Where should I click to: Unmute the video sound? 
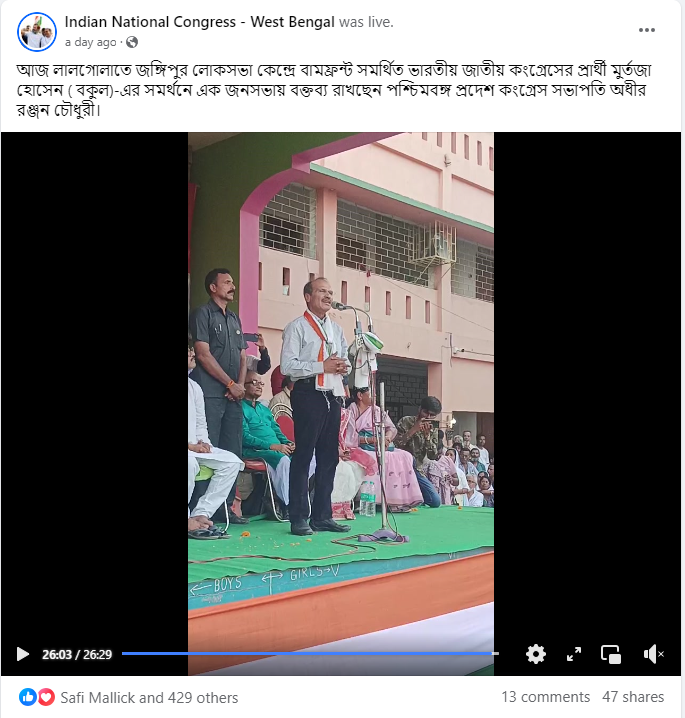[653, 654]
